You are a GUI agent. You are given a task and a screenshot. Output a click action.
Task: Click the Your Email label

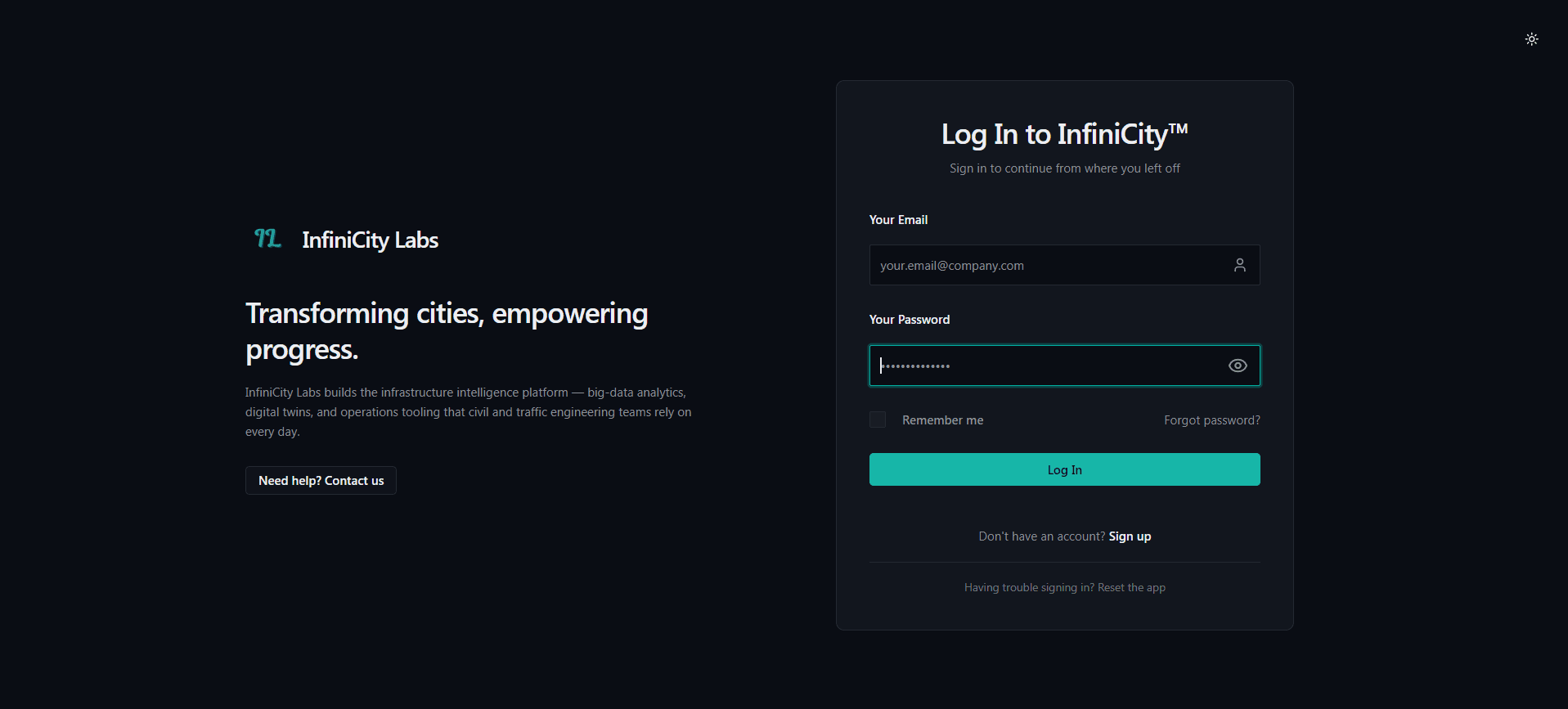[x=898, y=220]
